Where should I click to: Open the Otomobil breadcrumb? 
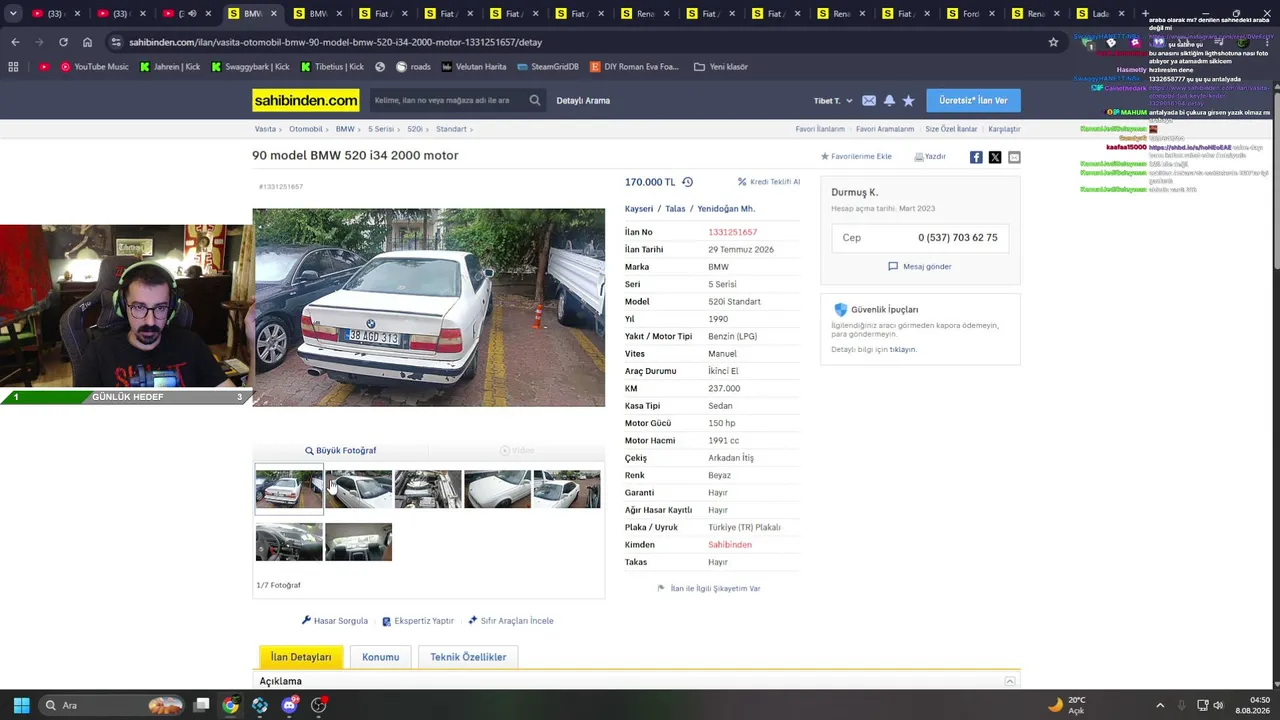pyautogui.click(x=306, y=129)
